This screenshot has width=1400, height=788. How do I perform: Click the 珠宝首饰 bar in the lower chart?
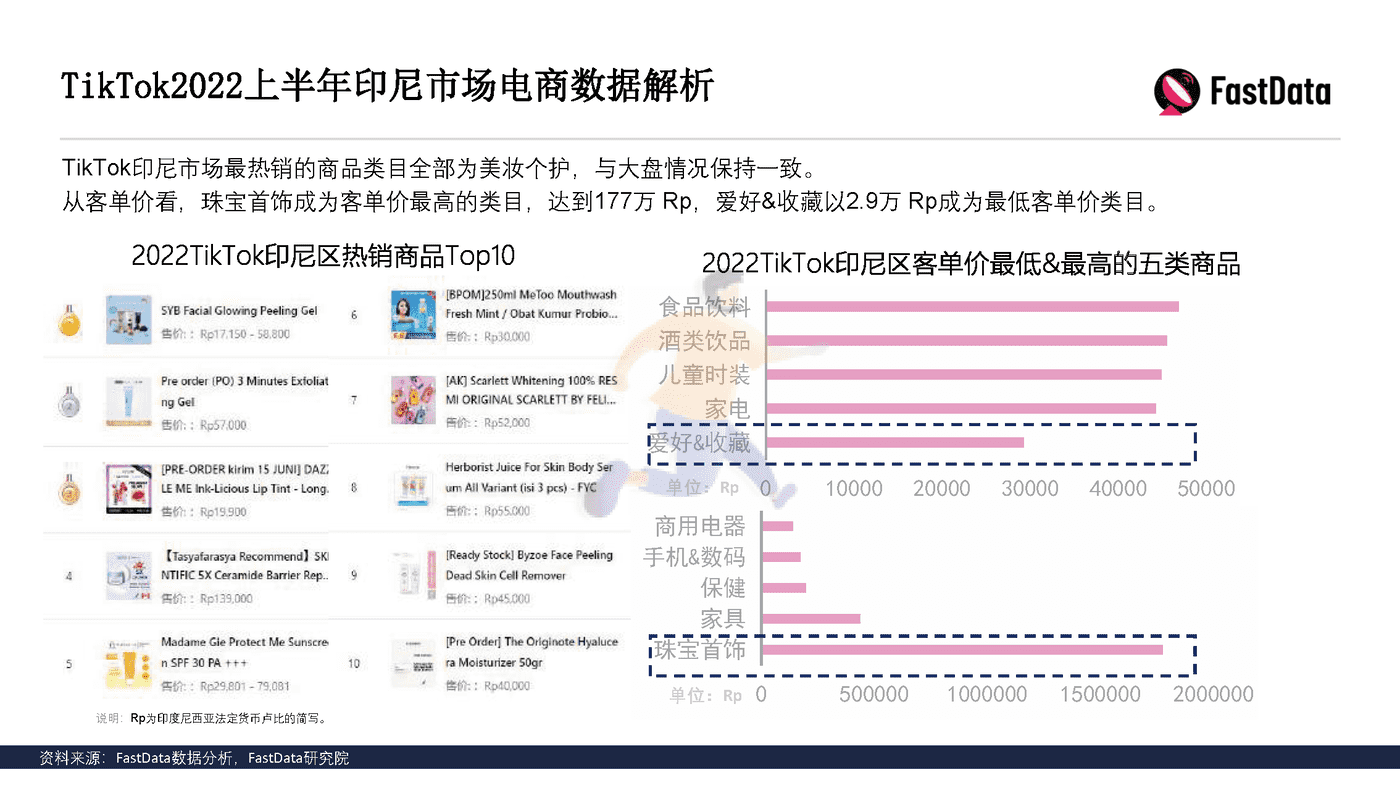point(964,650)
